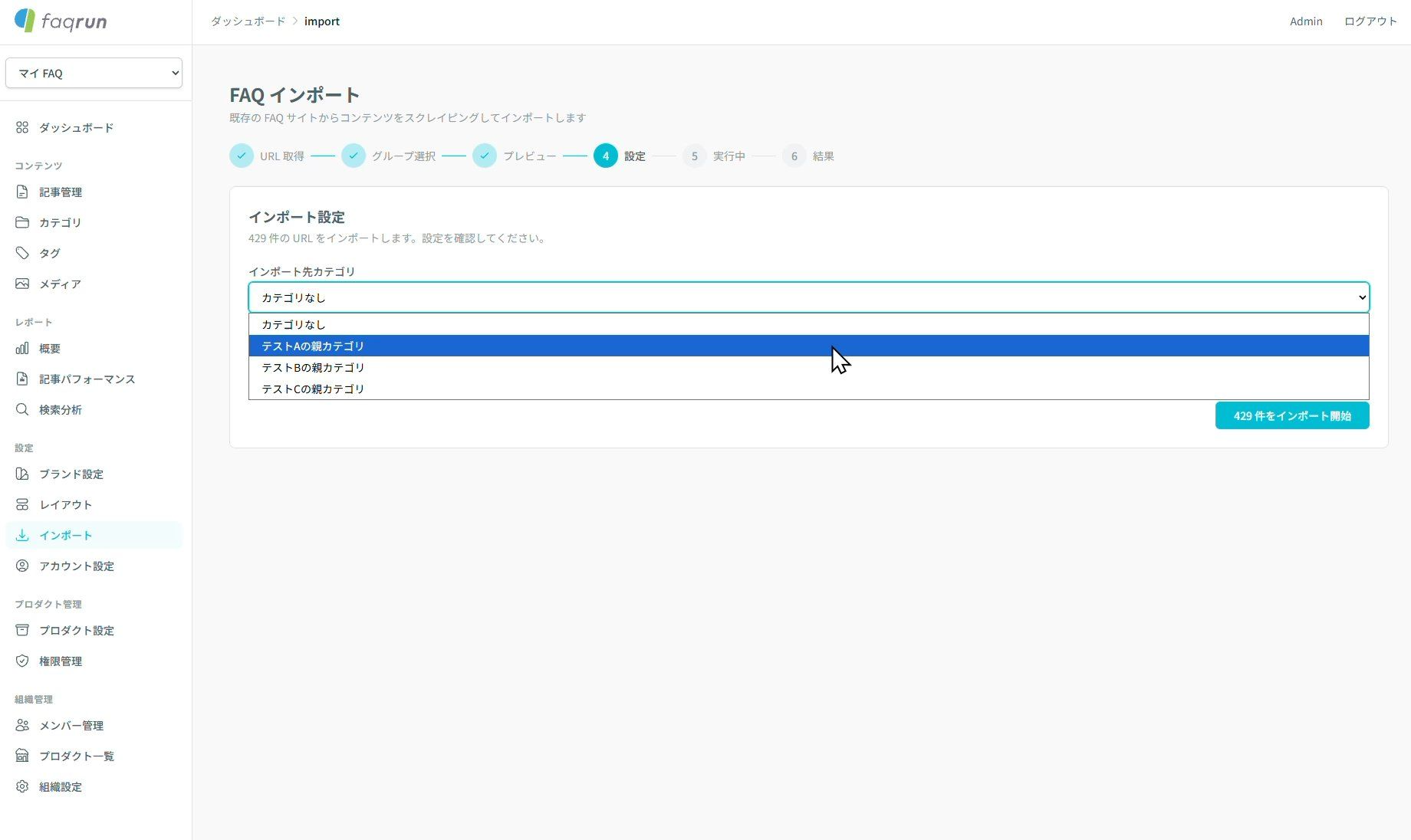Click the dashboard grid icon in sidebar
This screenshot has width=1411, height=840.
pyautogui.click(x=22, y=127)
